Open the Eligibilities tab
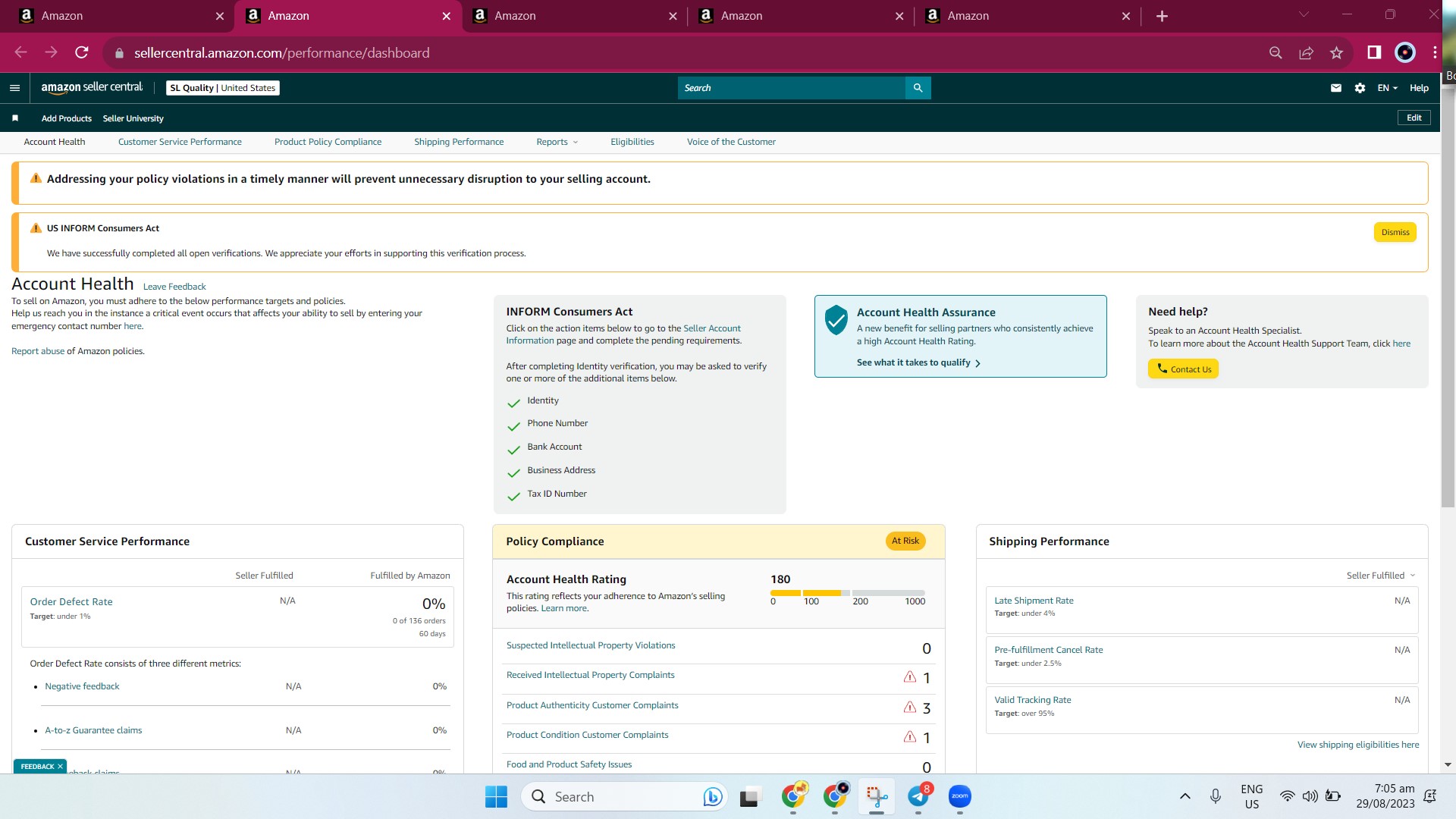Screen dimensions: 1456x819 point(632,142)
